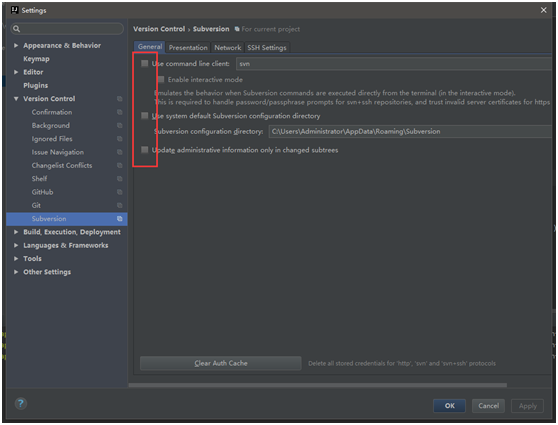Open Confirmation under Version Control
558x425 pixels.
[x=52, y=112]
